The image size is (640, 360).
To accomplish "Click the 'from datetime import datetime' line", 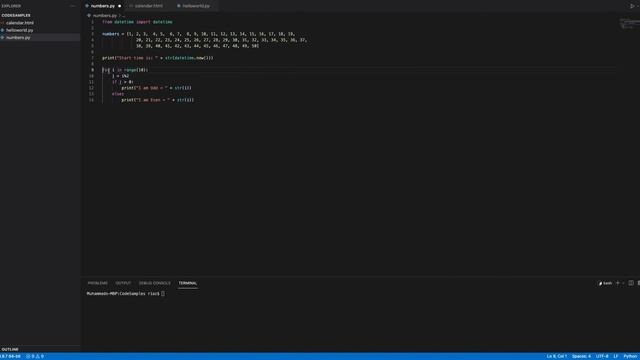I will 137,22.
